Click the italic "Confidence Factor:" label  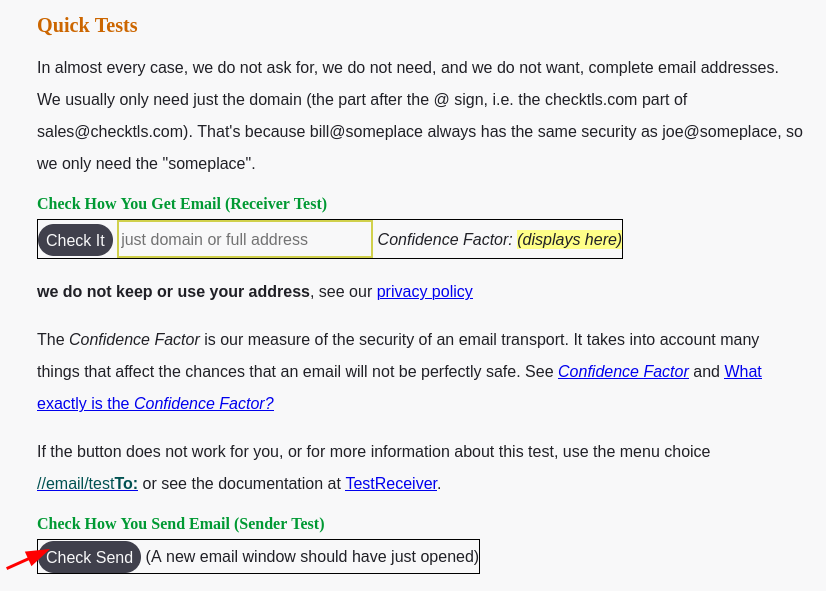click(444, 240)
